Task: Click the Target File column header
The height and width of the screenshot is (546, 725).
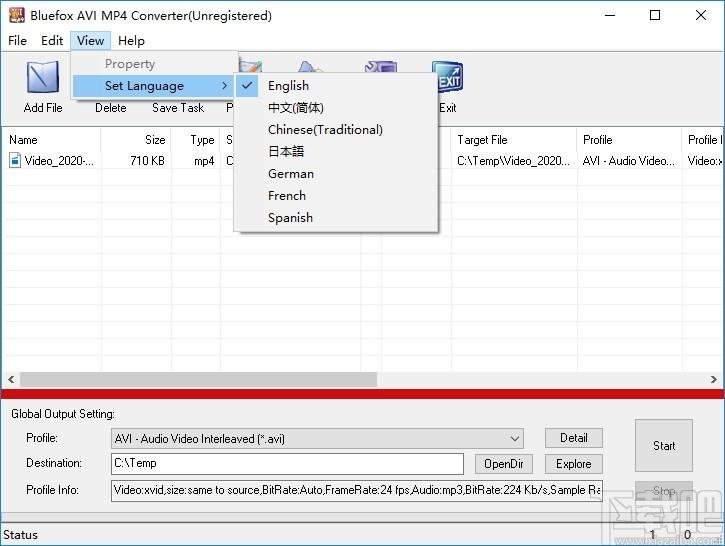Action: coord(514,140)
